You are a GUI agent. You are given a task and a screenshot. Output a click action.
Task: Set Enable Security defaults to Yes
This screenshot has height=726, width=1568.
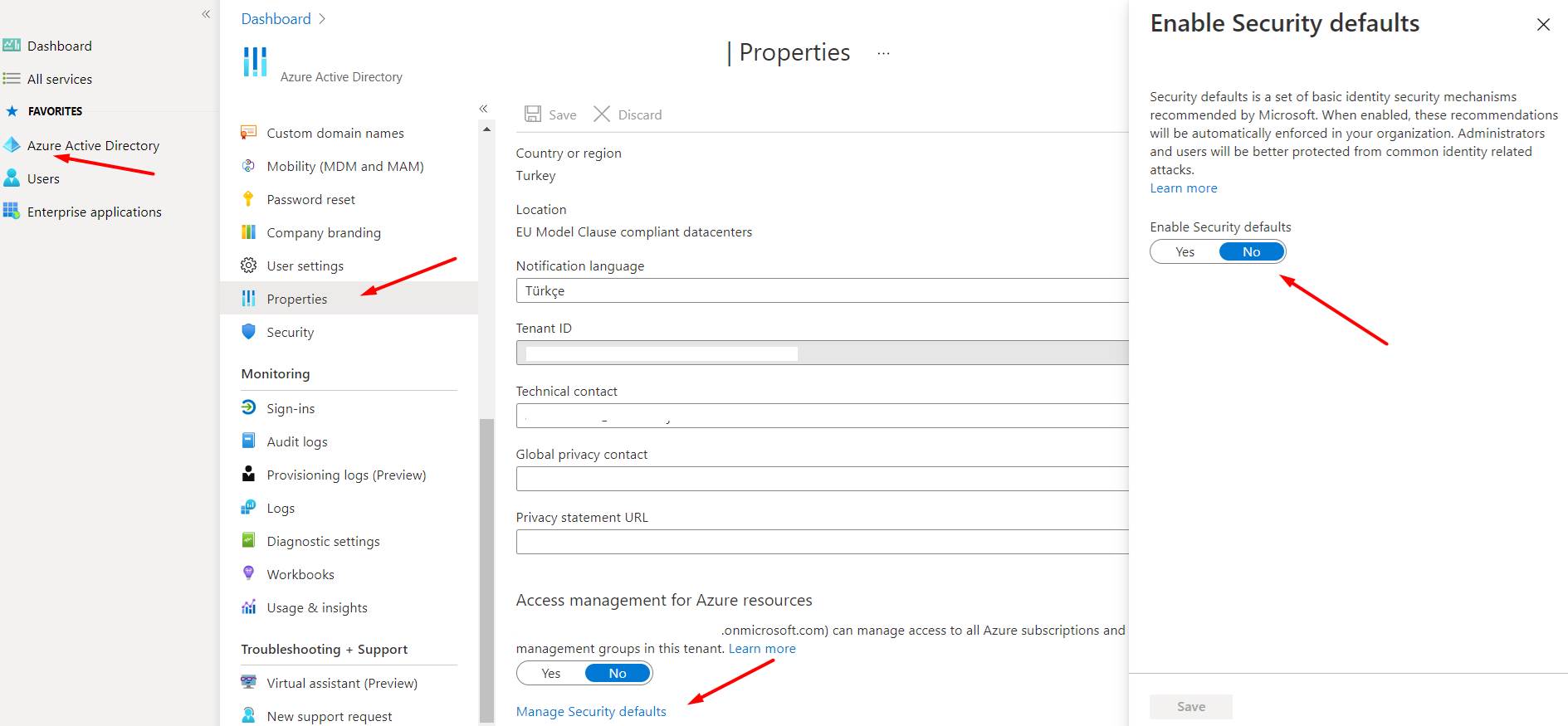coord(1185,252)
